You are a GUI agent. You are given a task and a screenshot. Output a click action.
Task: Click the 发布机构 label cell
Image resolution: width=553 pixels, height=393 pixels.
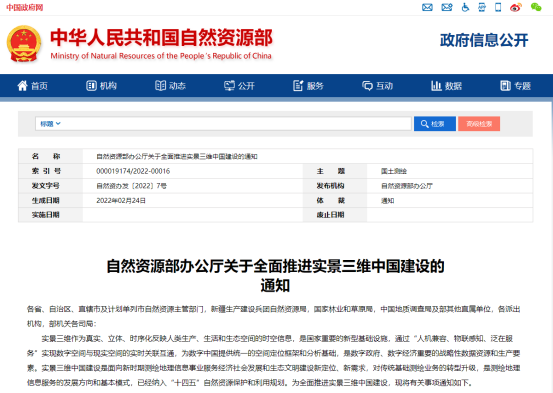(x=335, y=186)
